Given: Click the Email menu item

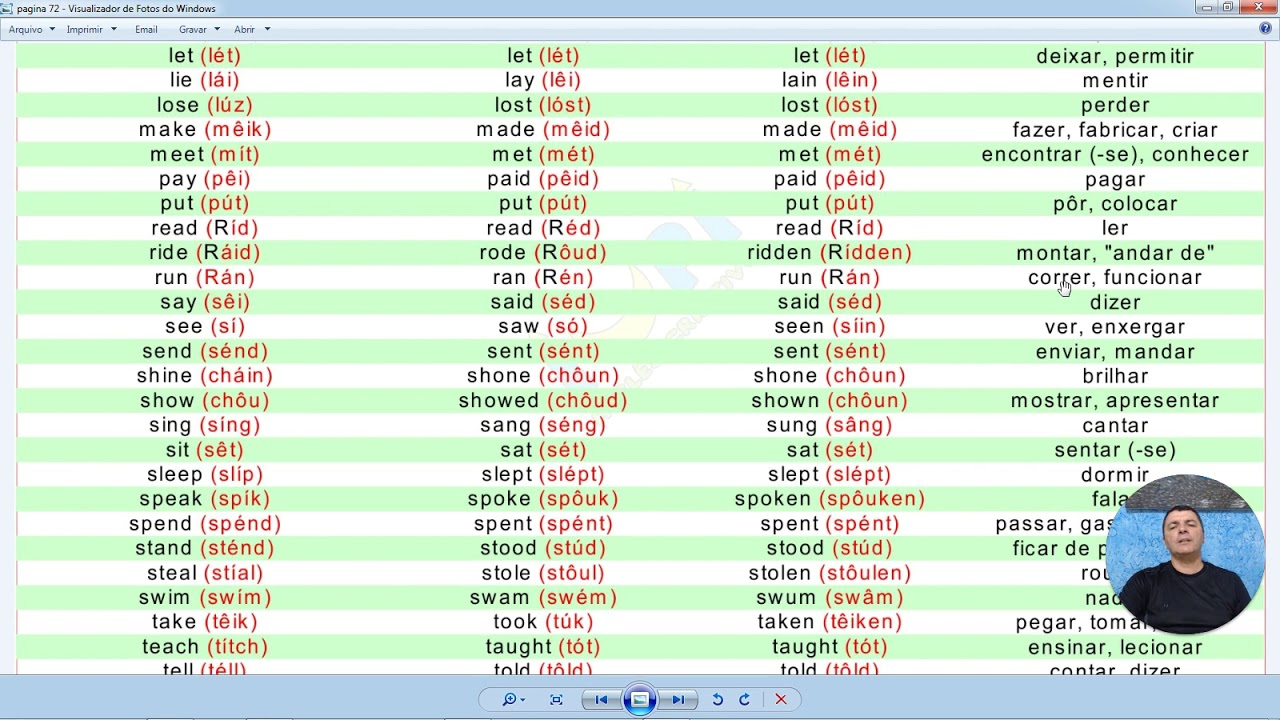Looking at the screenshot, I should pyautogui.click(x=146, y=30).
